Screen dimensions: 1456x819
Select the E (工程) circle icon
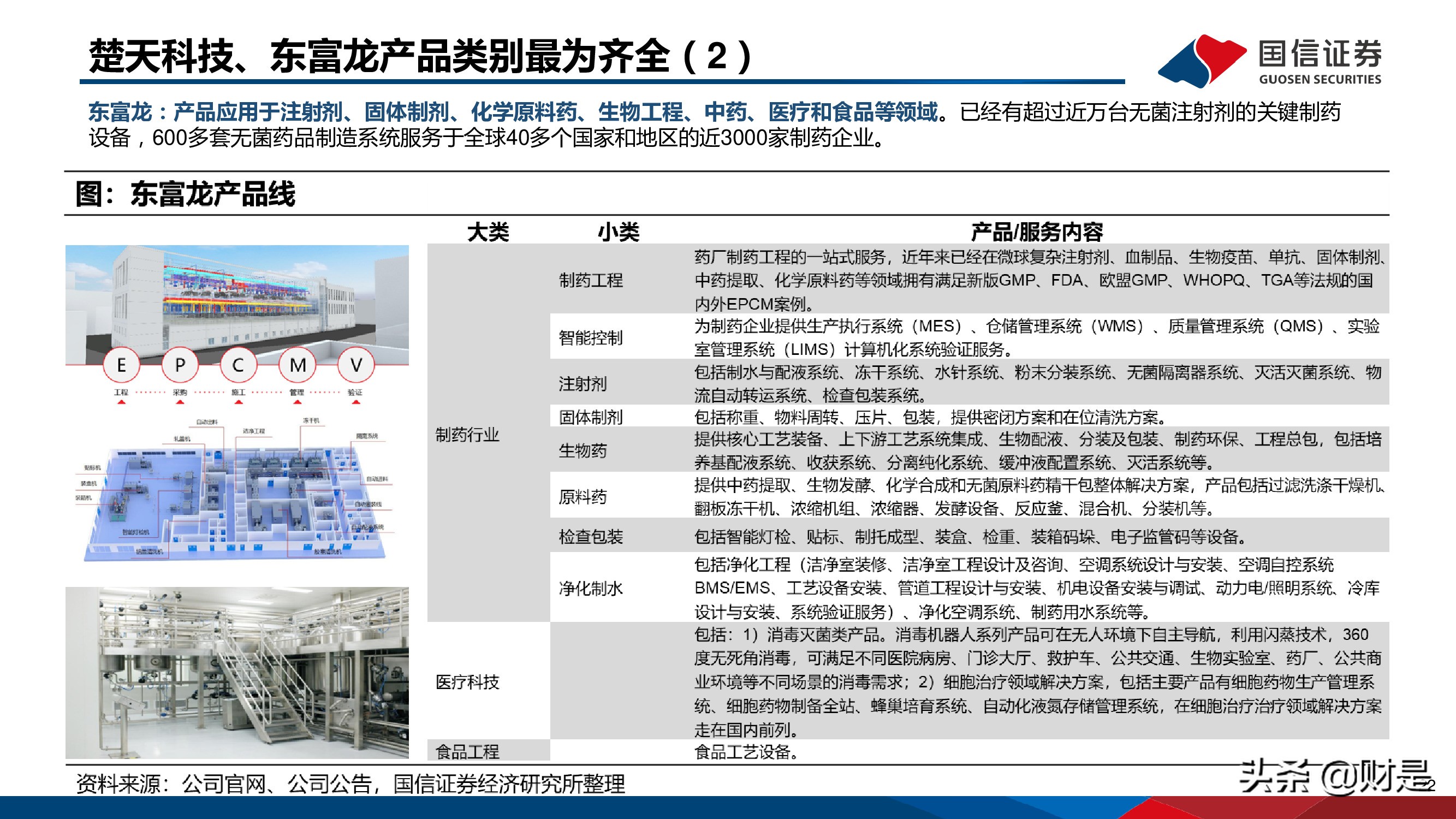click(122, 365)
